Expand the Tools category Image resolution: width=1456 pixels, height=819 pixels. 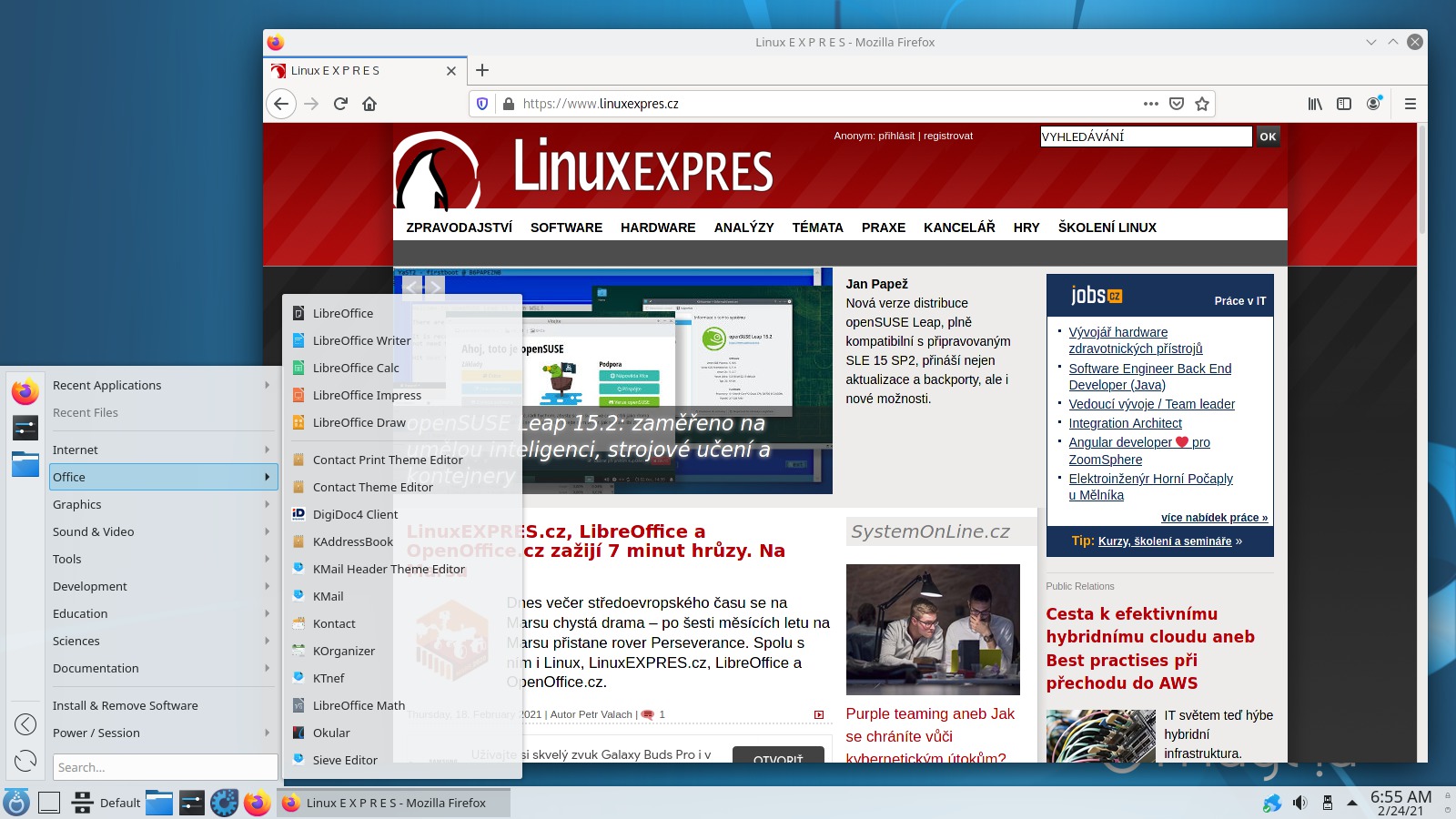click(x=163, y=559)
